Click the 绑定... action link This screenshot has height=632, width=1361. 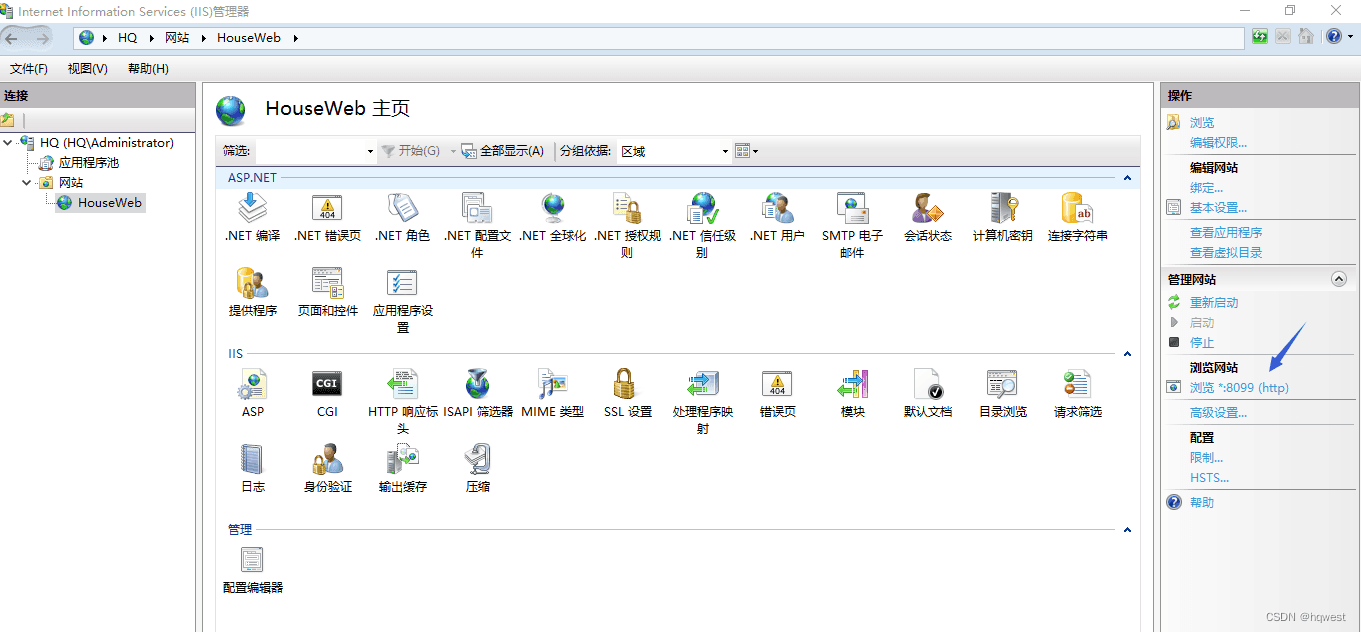point(1206,188)
